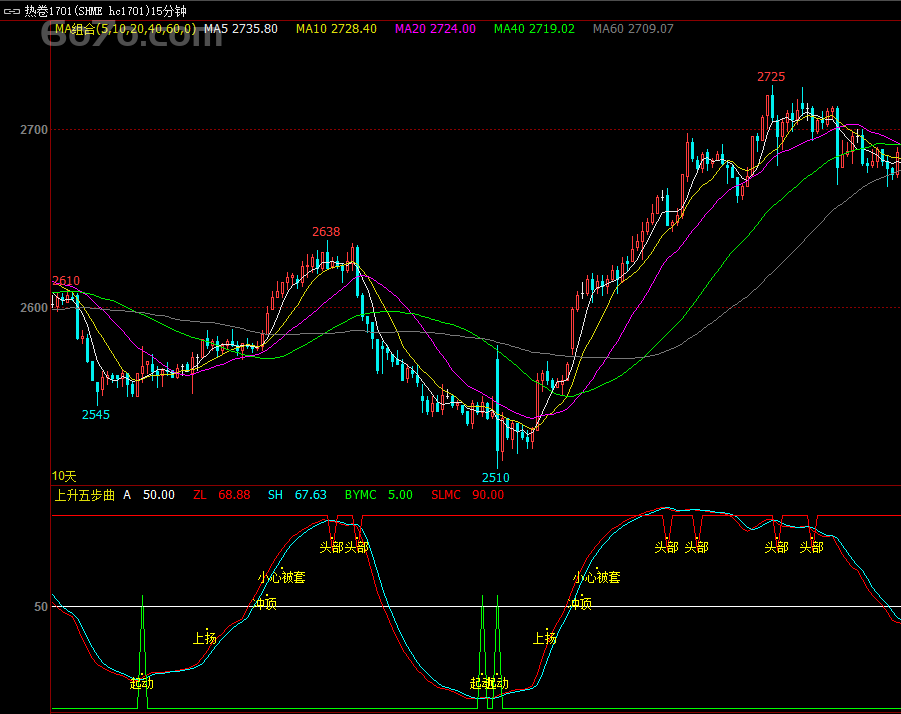Click the green BYMC 5.00 value
Screen dimensions: 901x714
(x=378, y=495)
